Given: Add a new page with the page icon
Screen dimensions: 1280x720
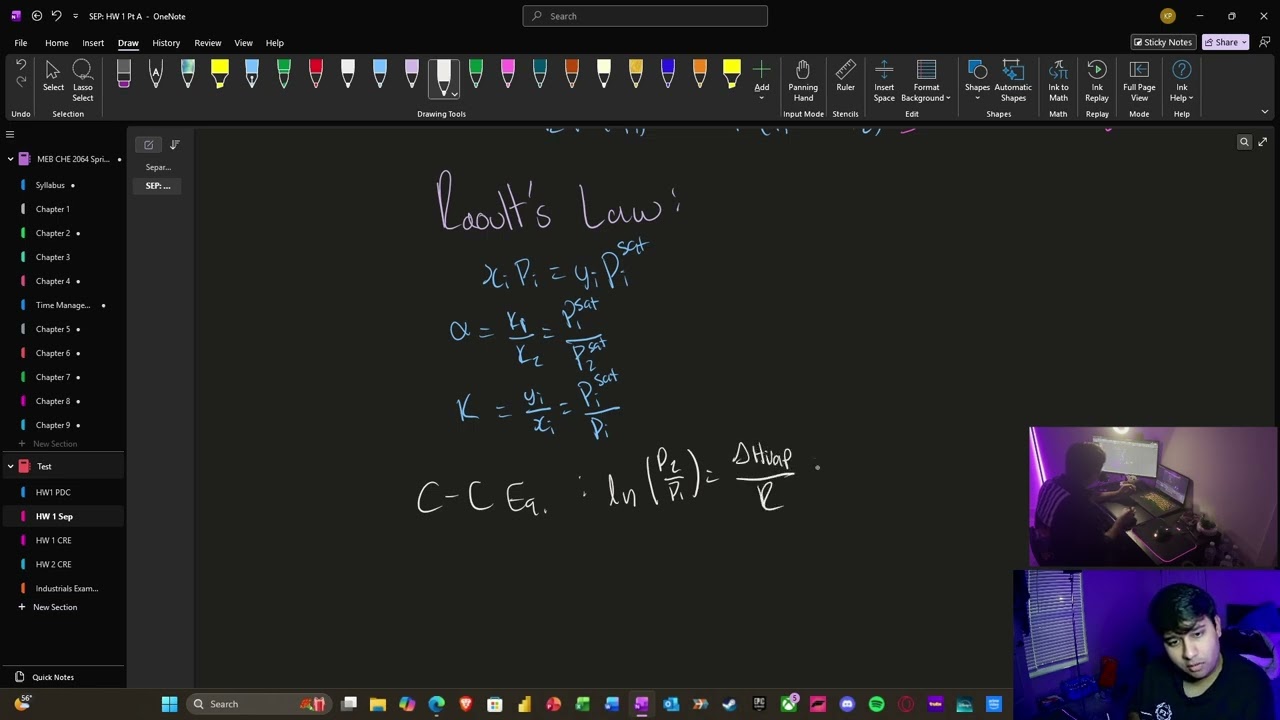Looking at the screenshot, I should tap(148, 145).
